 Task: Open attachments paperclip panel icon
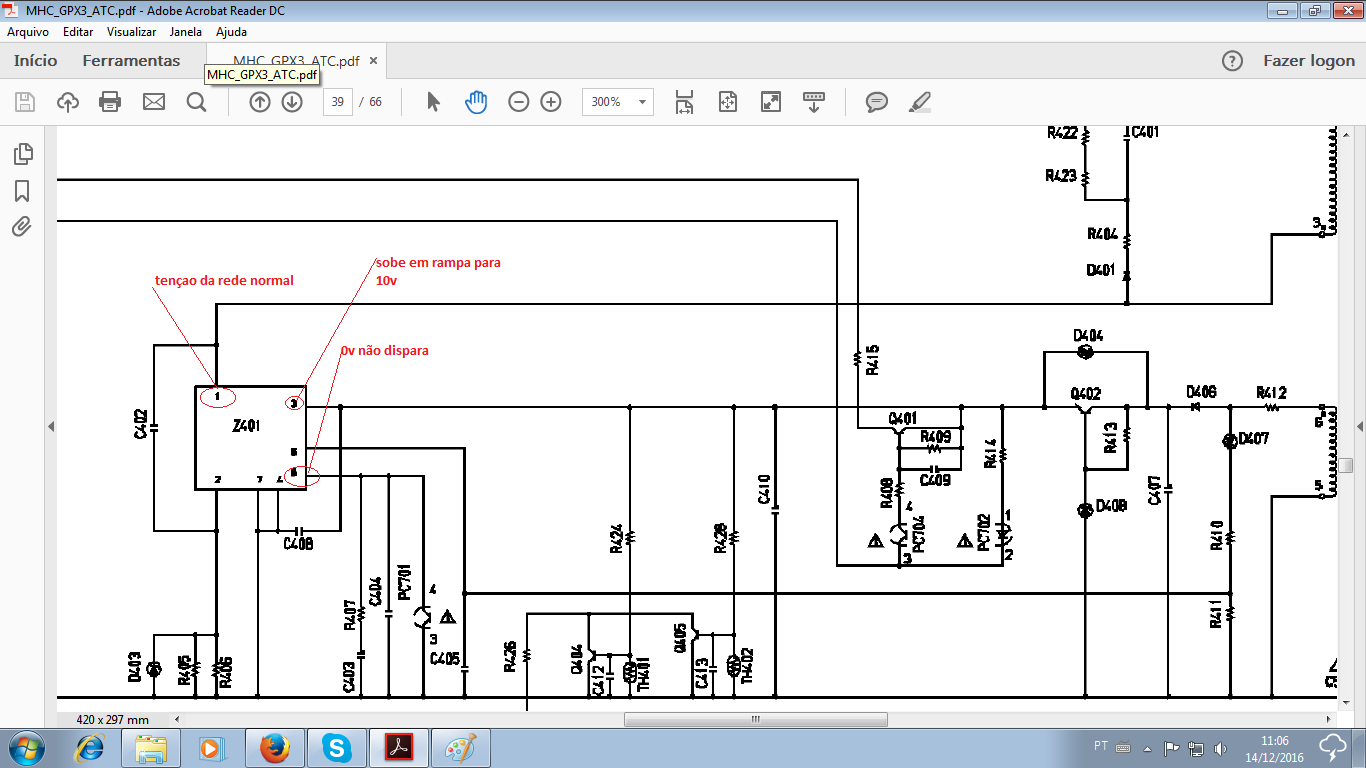(22, 227)
